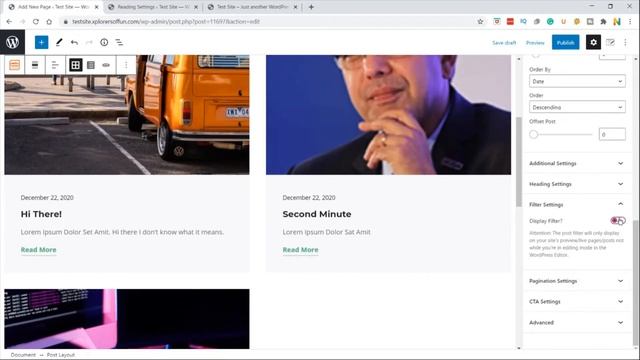Expand Pagination Settings panel
Image resolution: width=640 pixels, height=360 pixels.
point(576,281)
